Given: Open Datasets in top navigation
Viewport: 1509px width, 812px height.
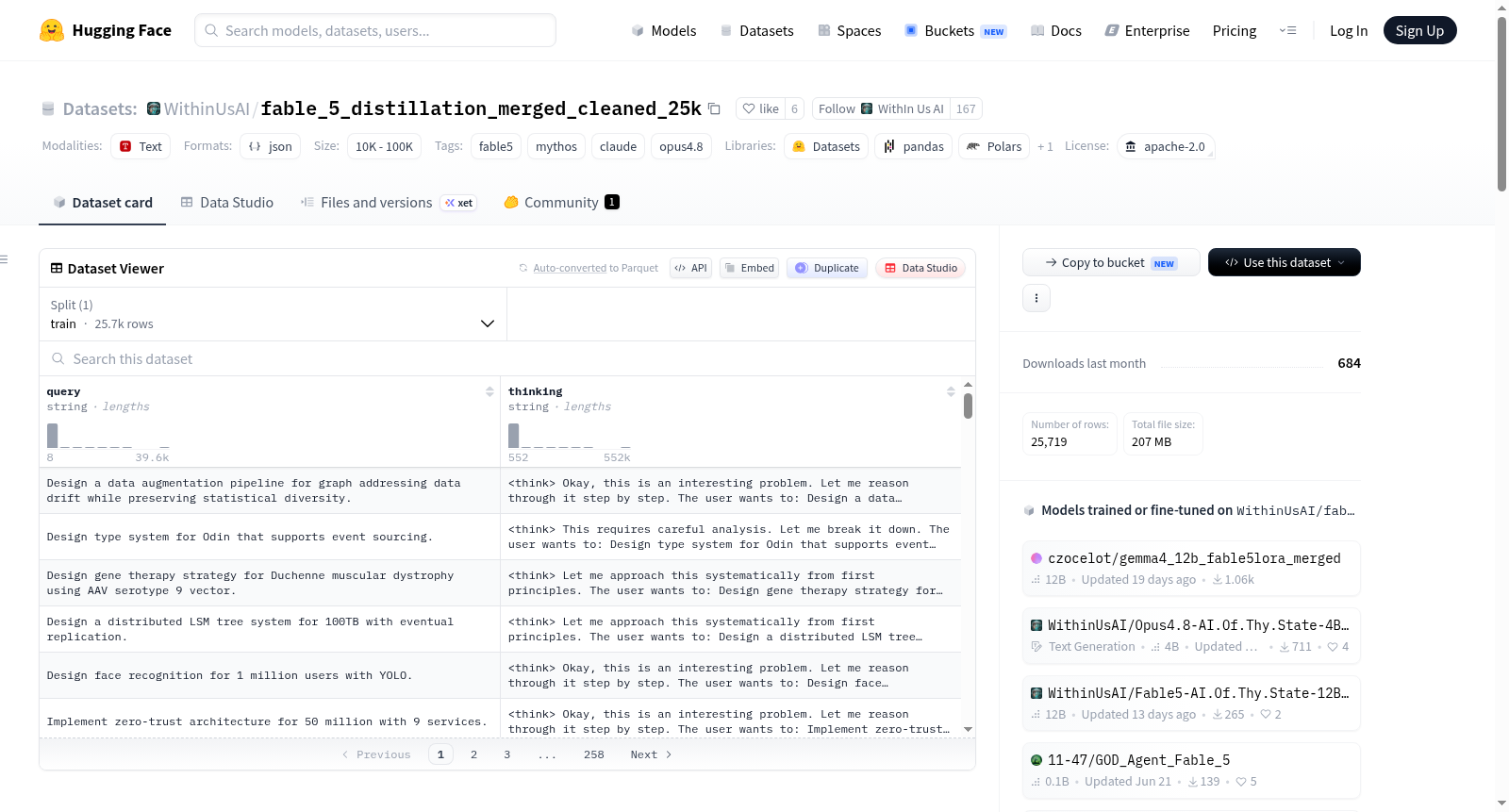Looking at the screenshot, I should tap(756, 30).
